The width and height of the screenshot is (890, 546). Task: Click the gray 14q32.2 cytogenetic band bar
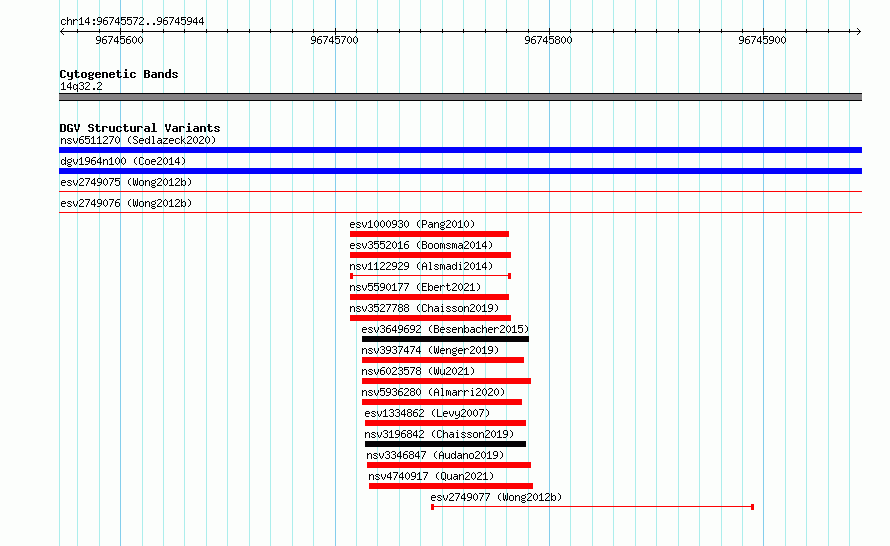pos(460,97)
